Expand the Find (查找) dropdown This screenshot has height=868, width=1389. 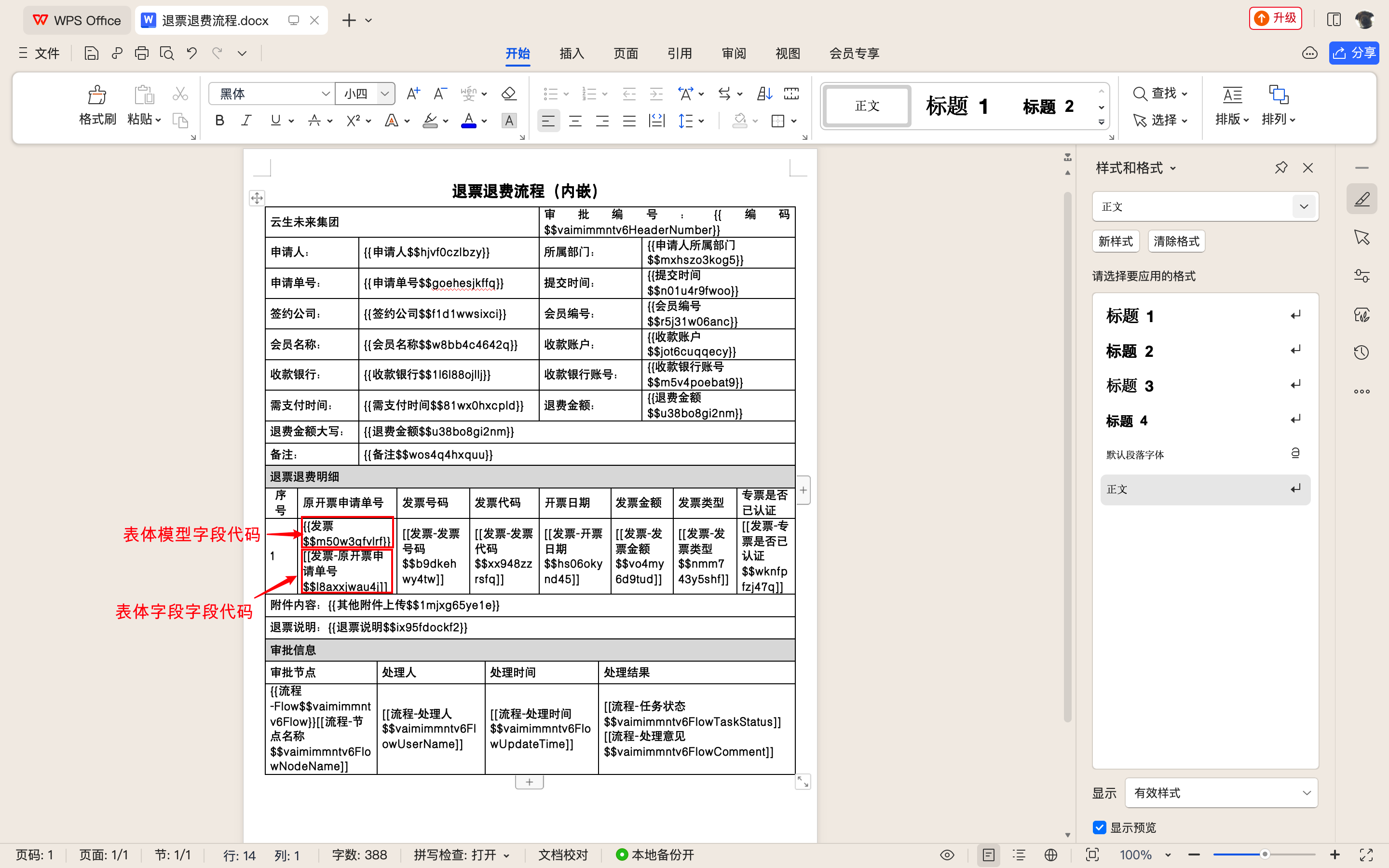[1185, 94]
